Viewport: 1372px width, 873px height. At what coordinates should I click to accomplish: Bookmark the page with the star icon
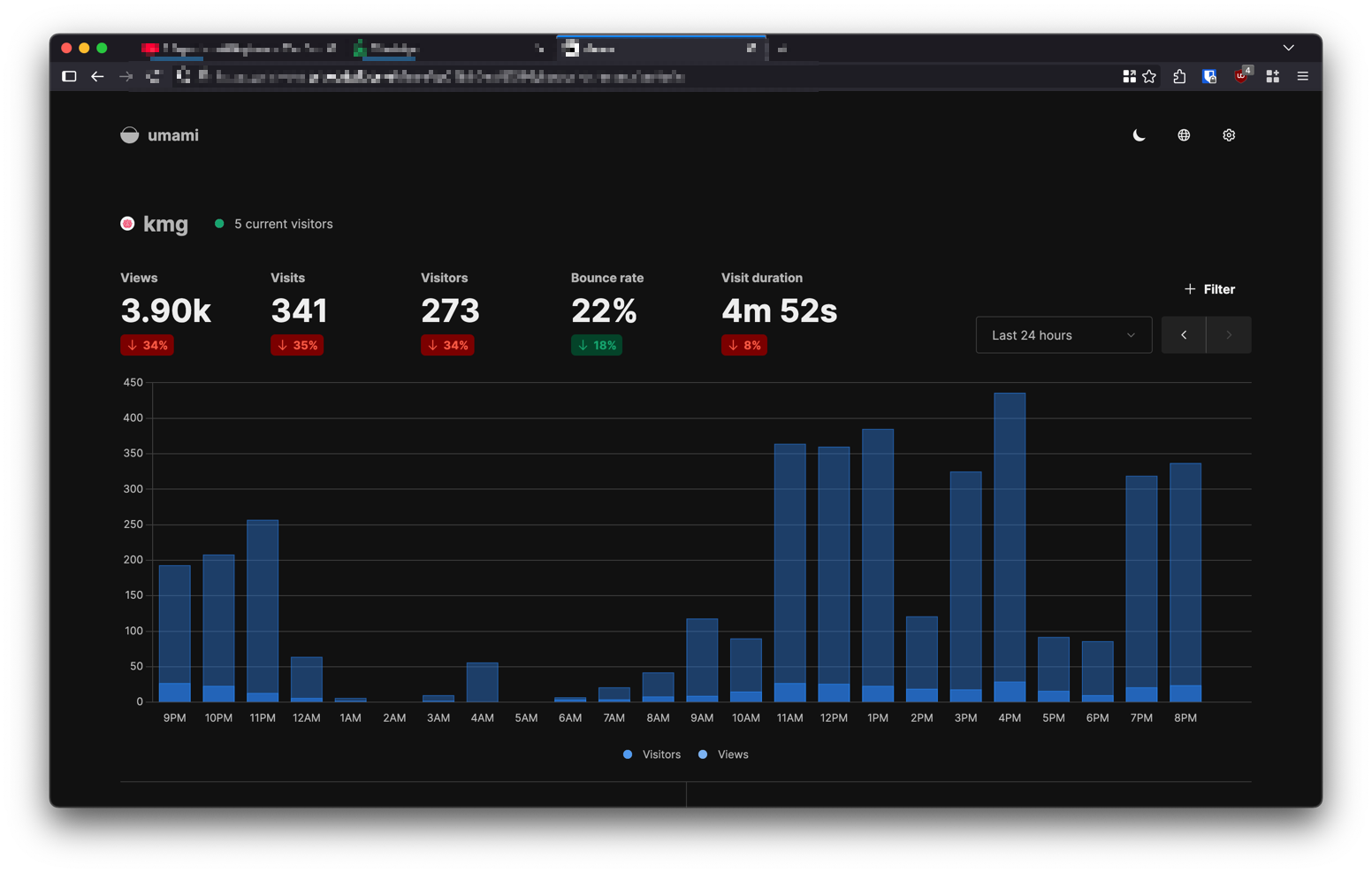1149,77
